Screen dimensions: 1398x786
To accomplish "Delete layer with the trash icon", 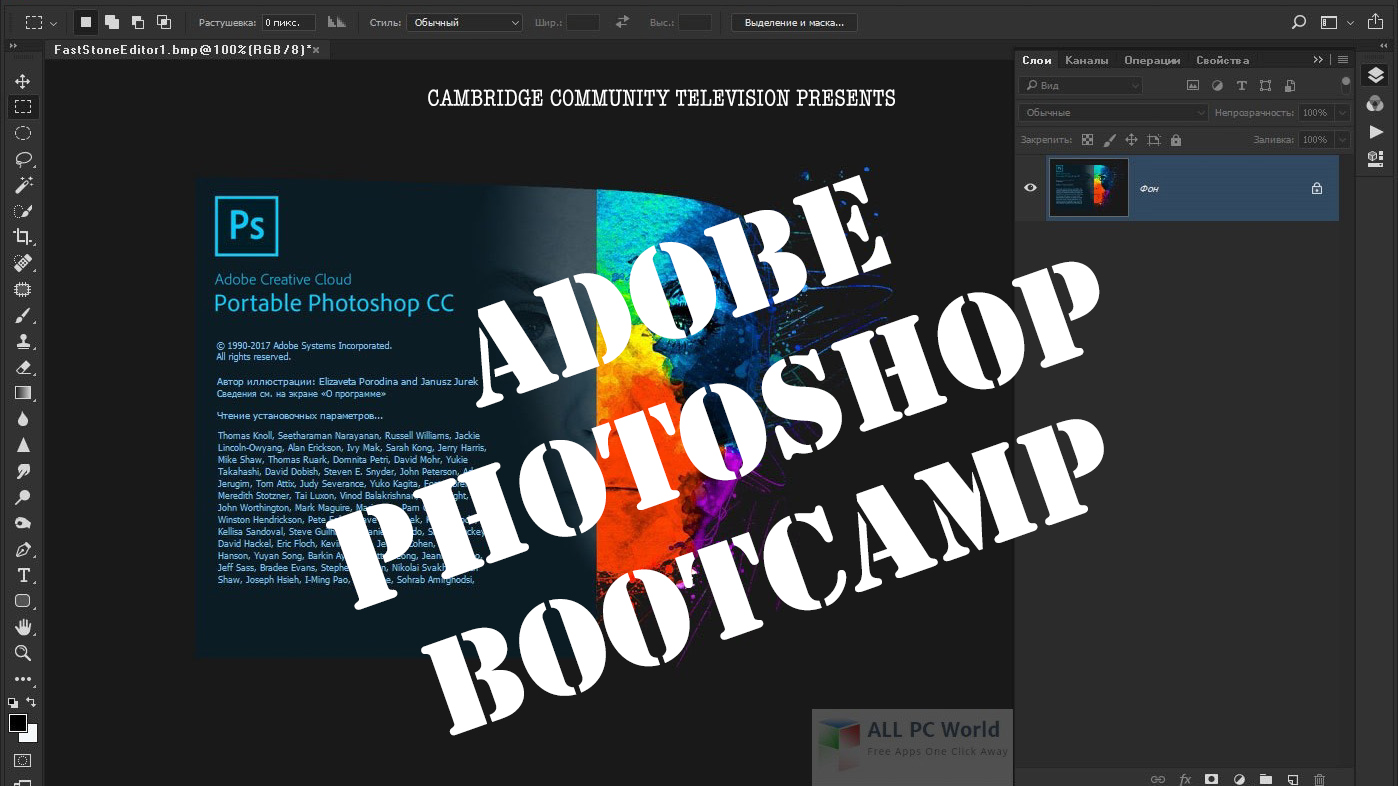I will click(x=1319, y=779).
